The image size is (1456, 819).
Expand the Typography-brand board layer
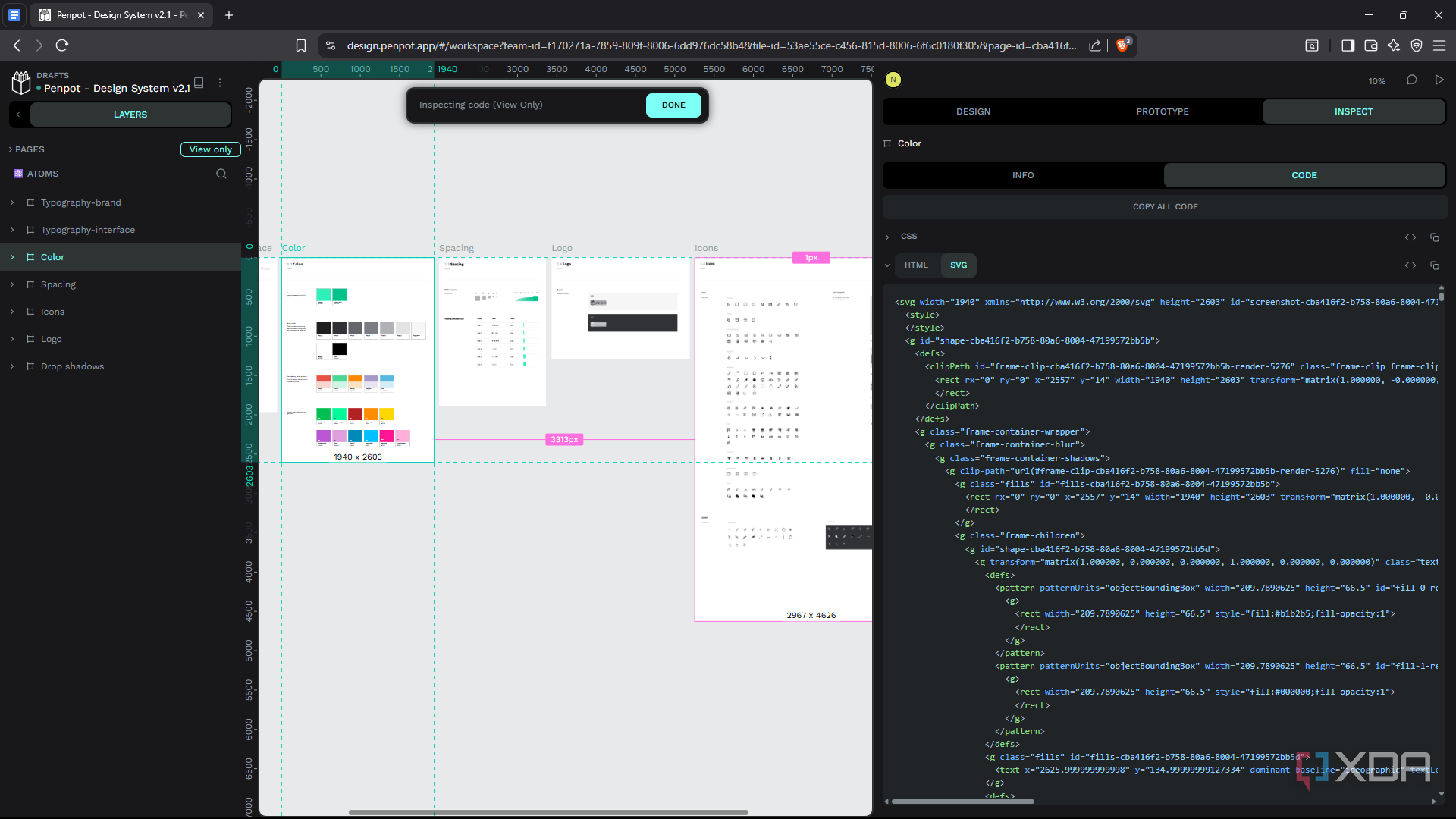pos(12,202)
